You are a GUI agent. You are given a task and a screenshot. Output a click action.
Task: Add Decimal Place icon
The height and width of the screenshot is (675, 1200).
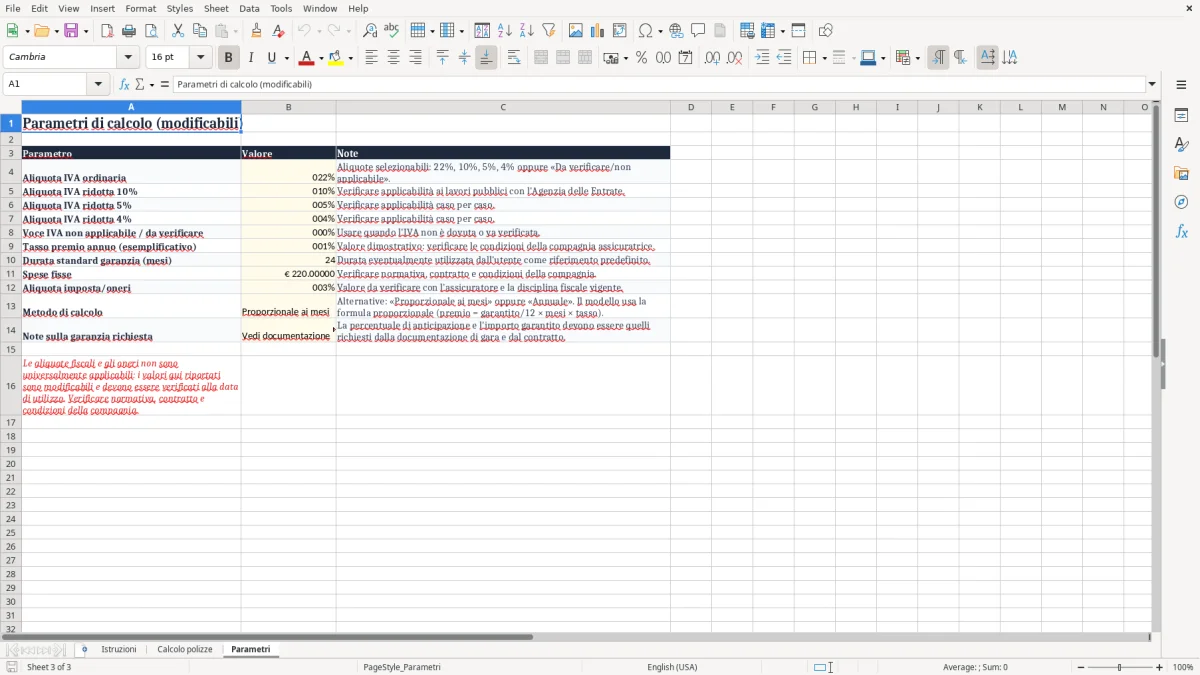coord(712,58)
